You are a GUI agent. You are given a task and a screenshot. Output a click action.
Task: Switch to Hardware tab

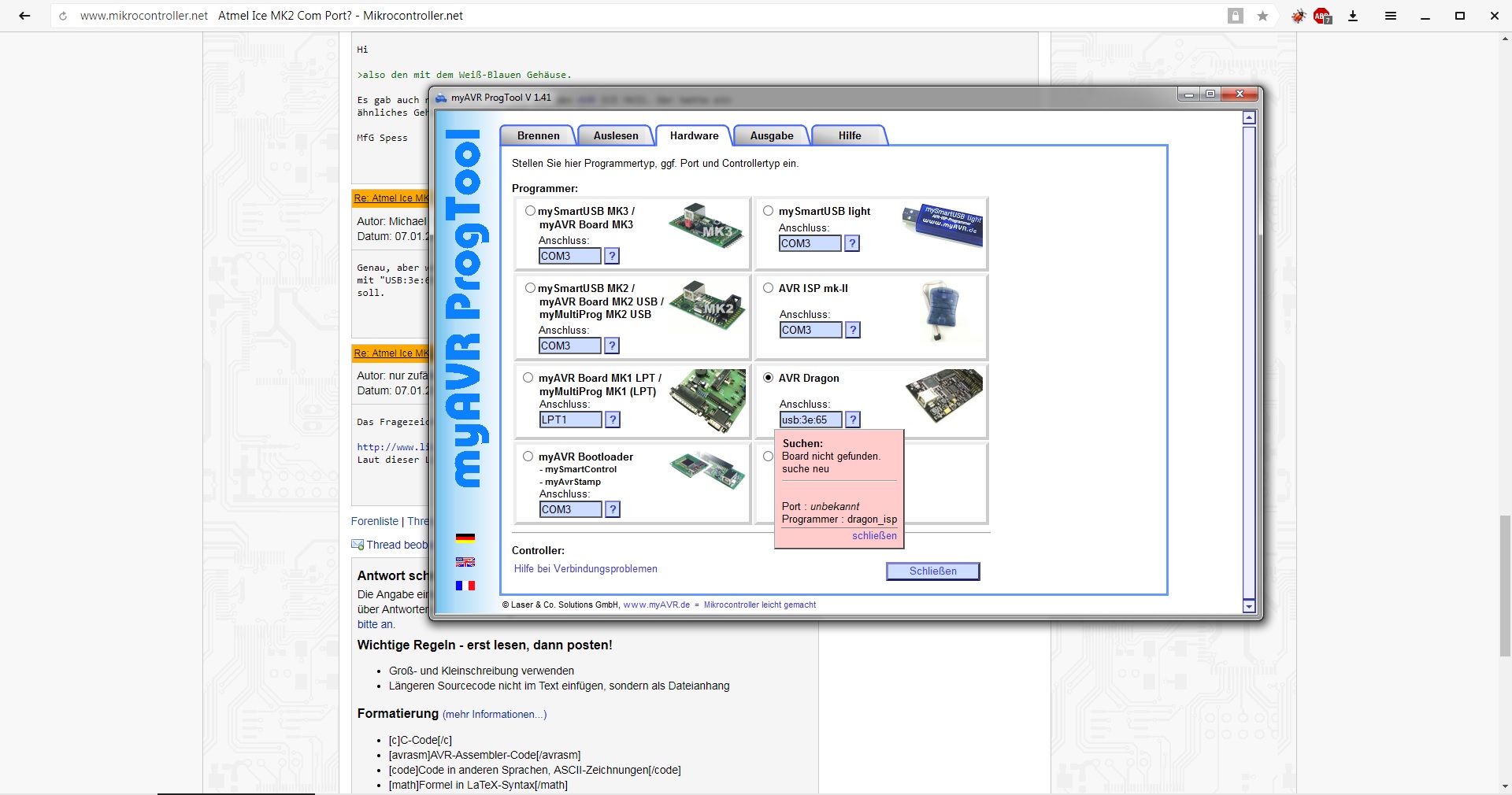[x=694, y=135]
